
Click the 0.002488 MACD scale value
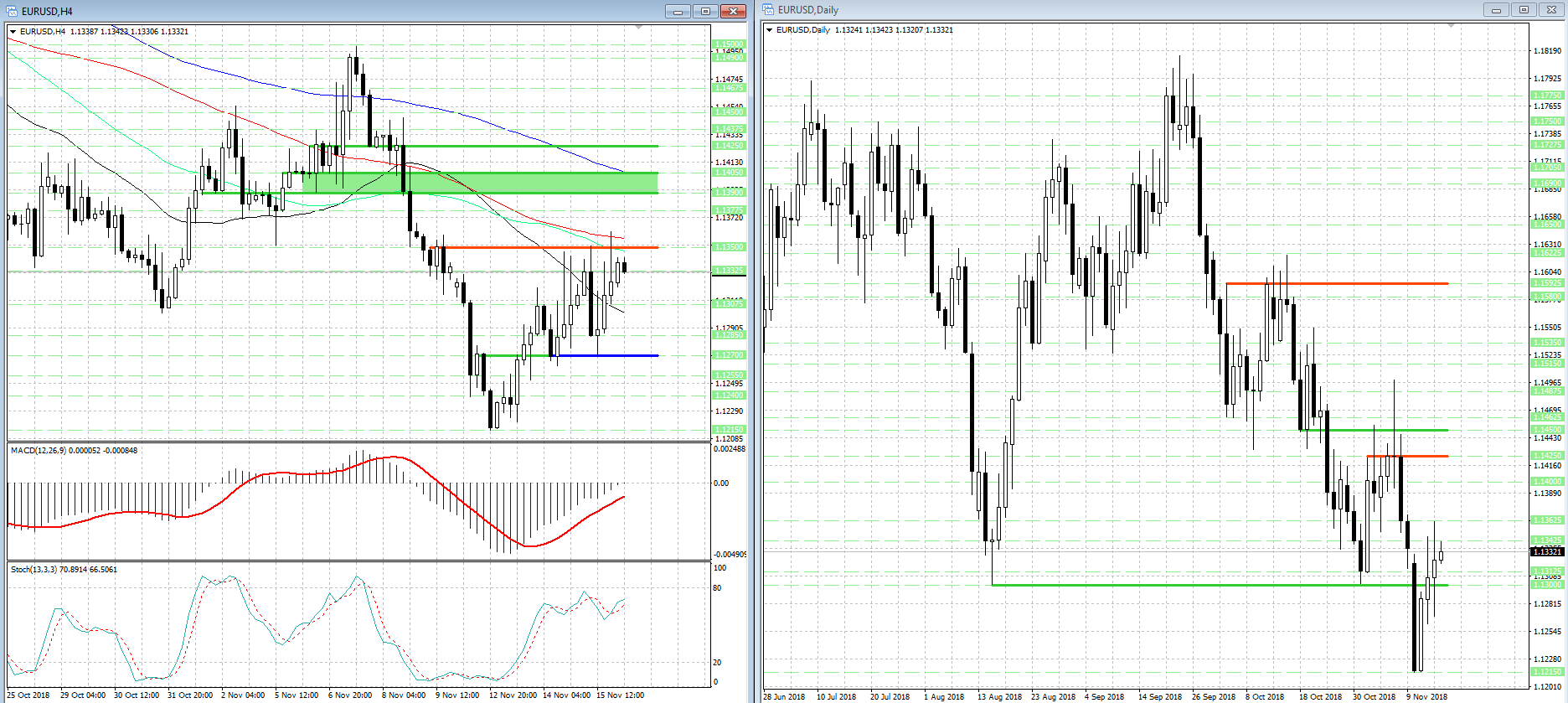coord(729,449)
